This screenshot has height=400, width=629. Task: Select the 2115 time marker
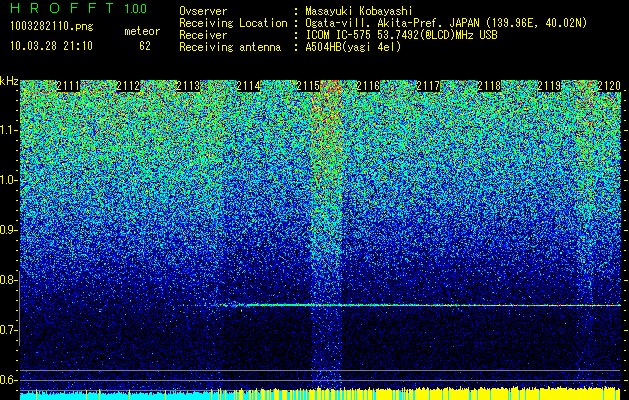(x=308, y=86)
